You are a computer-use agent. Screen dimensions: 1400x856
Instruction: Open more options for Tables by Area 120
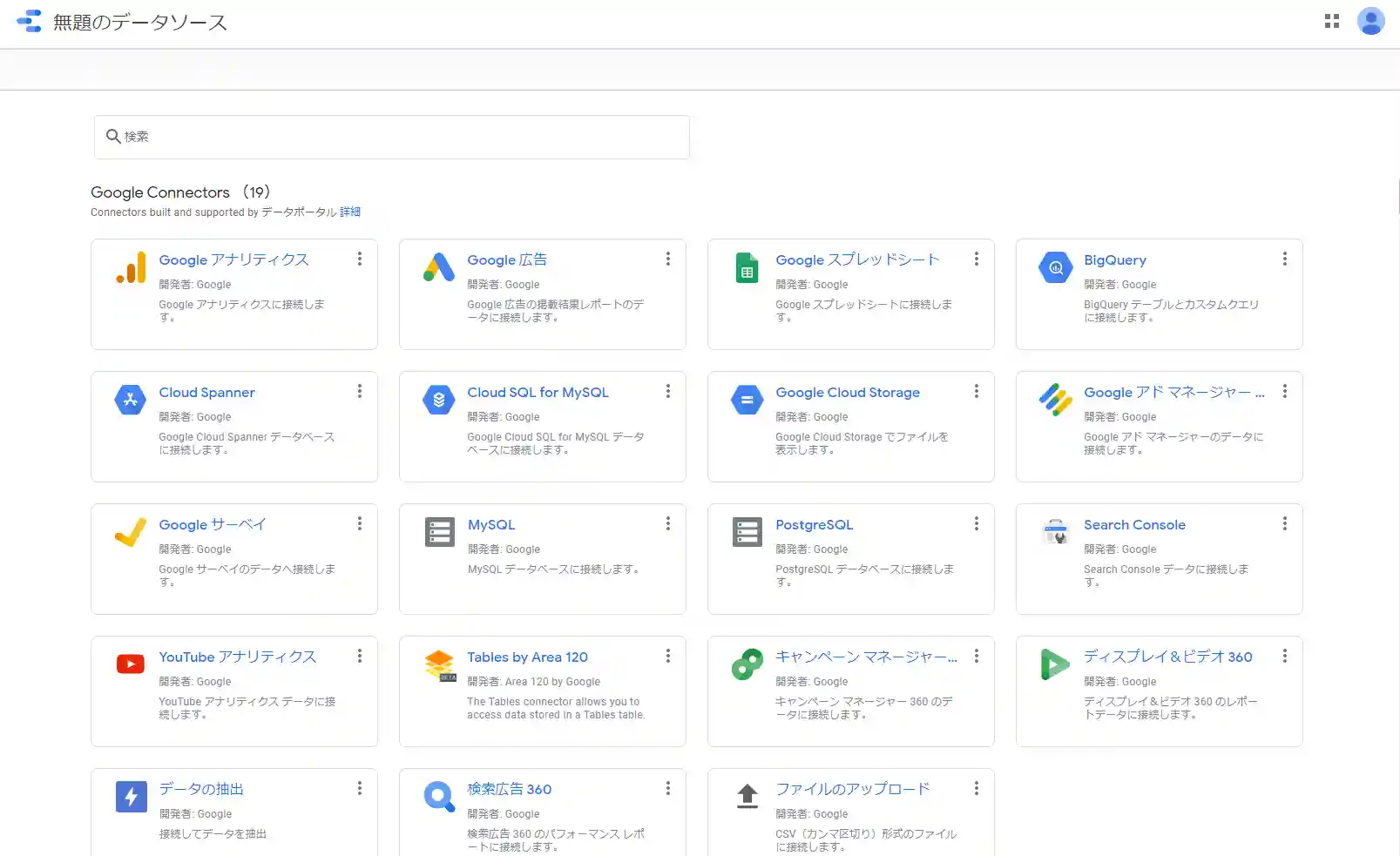(667, 657)
